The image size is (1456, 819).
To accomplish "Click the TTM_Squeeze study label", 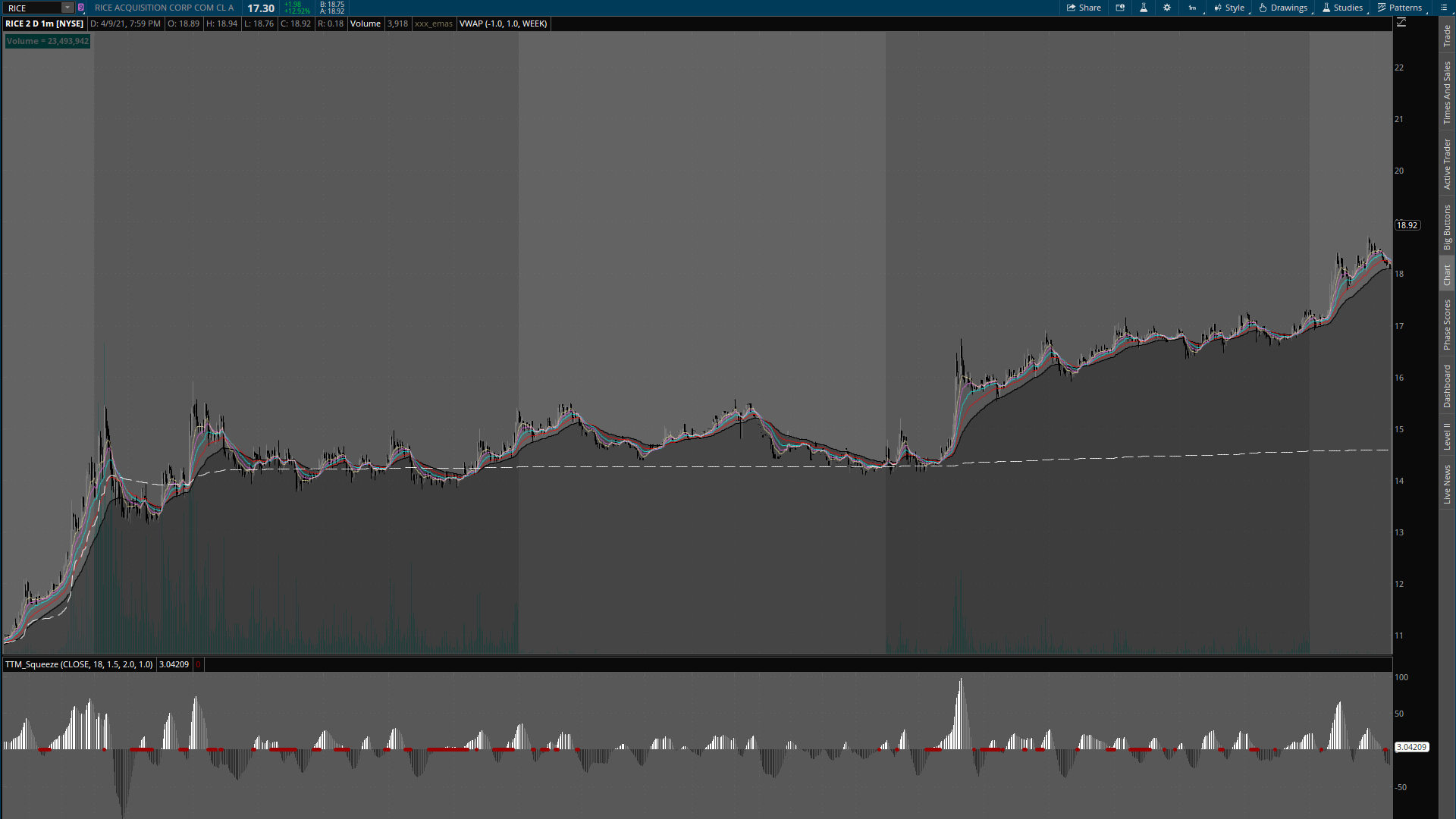I will 79,664.
